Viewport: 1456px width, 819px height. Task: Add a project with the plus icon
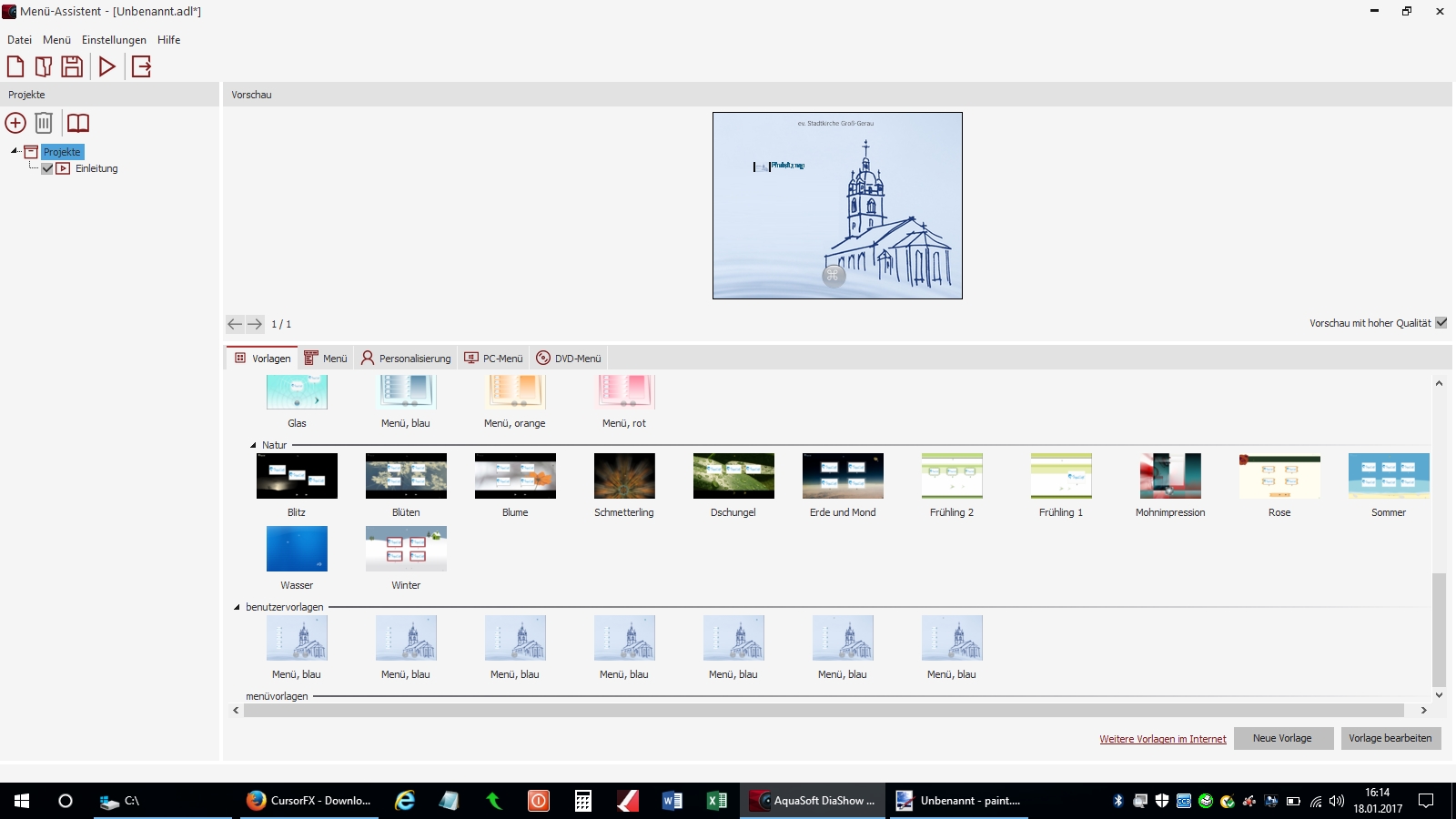pyautogui.click(x=15, y=123)
